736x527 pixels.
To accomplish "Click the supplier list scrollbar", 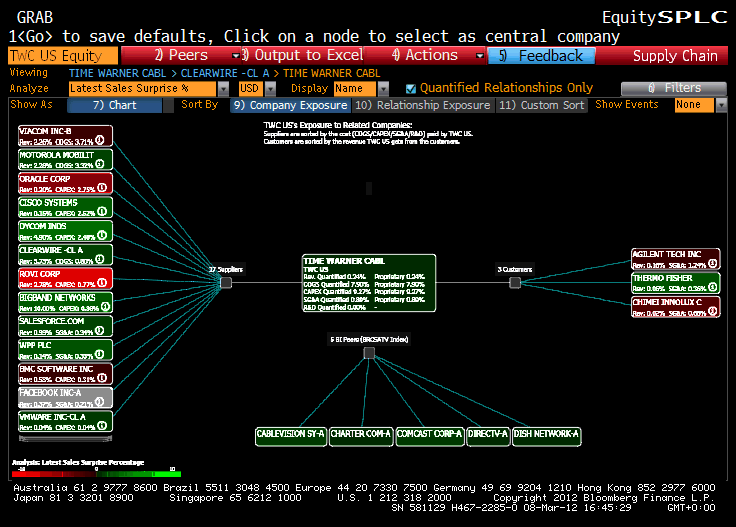I will point(65,439).
